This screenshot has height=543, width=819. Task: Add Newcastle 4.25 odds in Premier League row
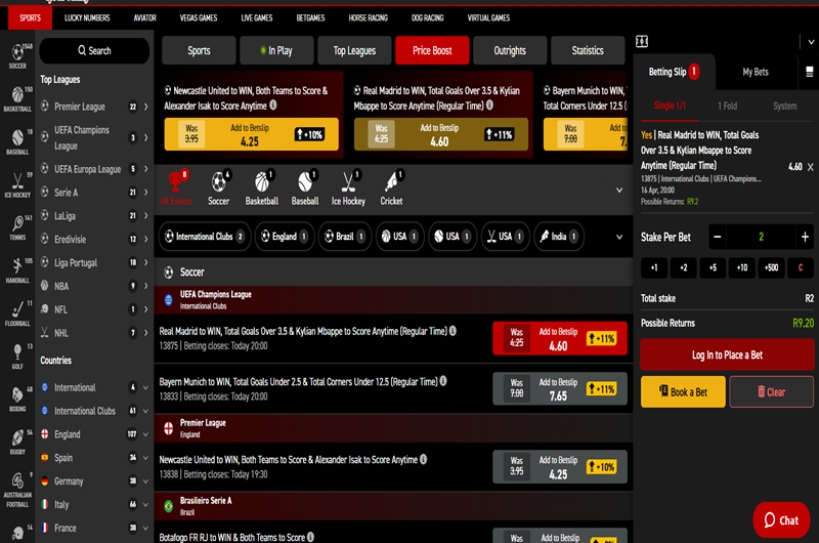tap(560, 467)
